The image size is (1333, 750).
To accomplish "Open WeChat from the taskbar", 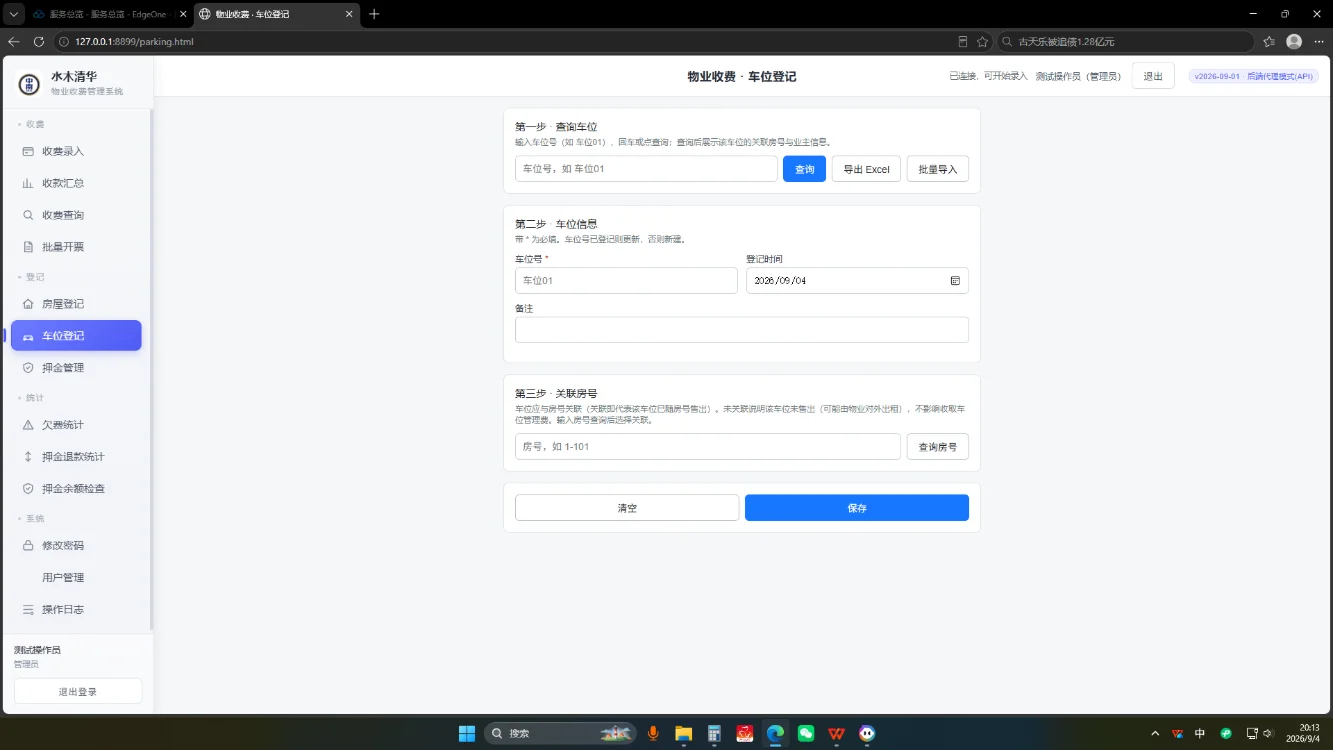I will coord(806,733).
